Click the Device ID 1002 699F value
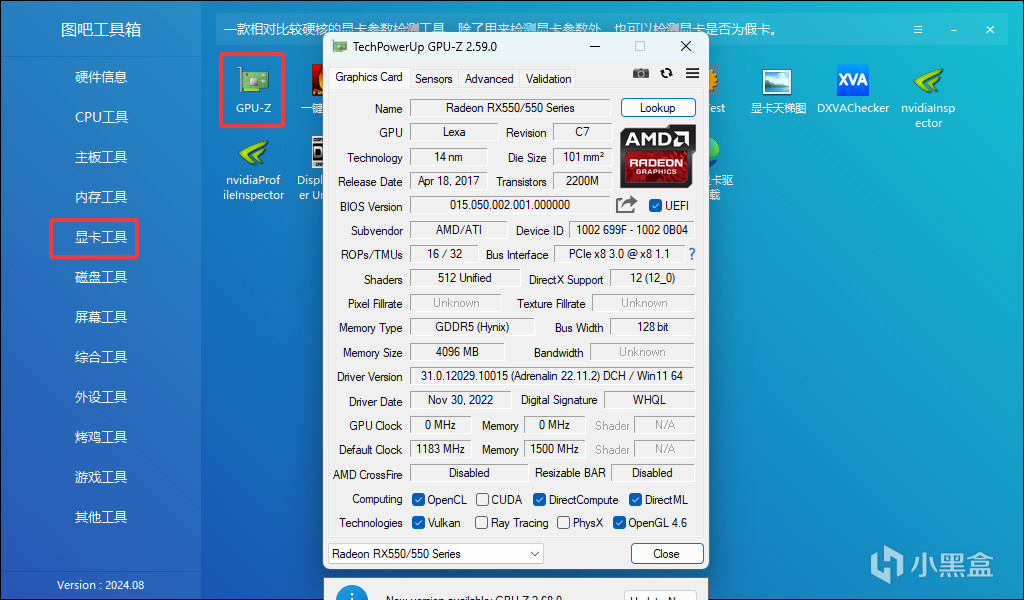Viewport: 1024px width, 600px height. tap(632, 230)
